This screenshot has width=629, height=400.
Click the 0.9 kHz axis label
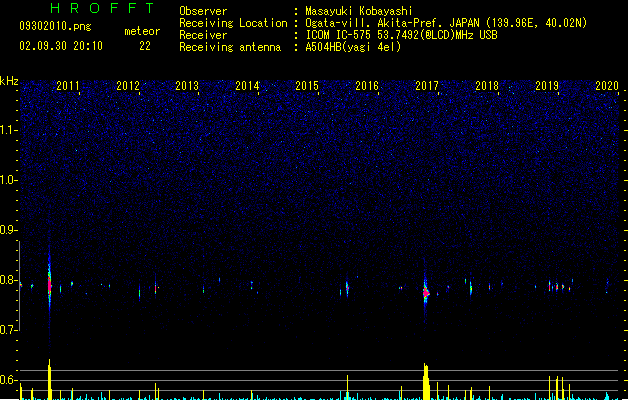8,230
